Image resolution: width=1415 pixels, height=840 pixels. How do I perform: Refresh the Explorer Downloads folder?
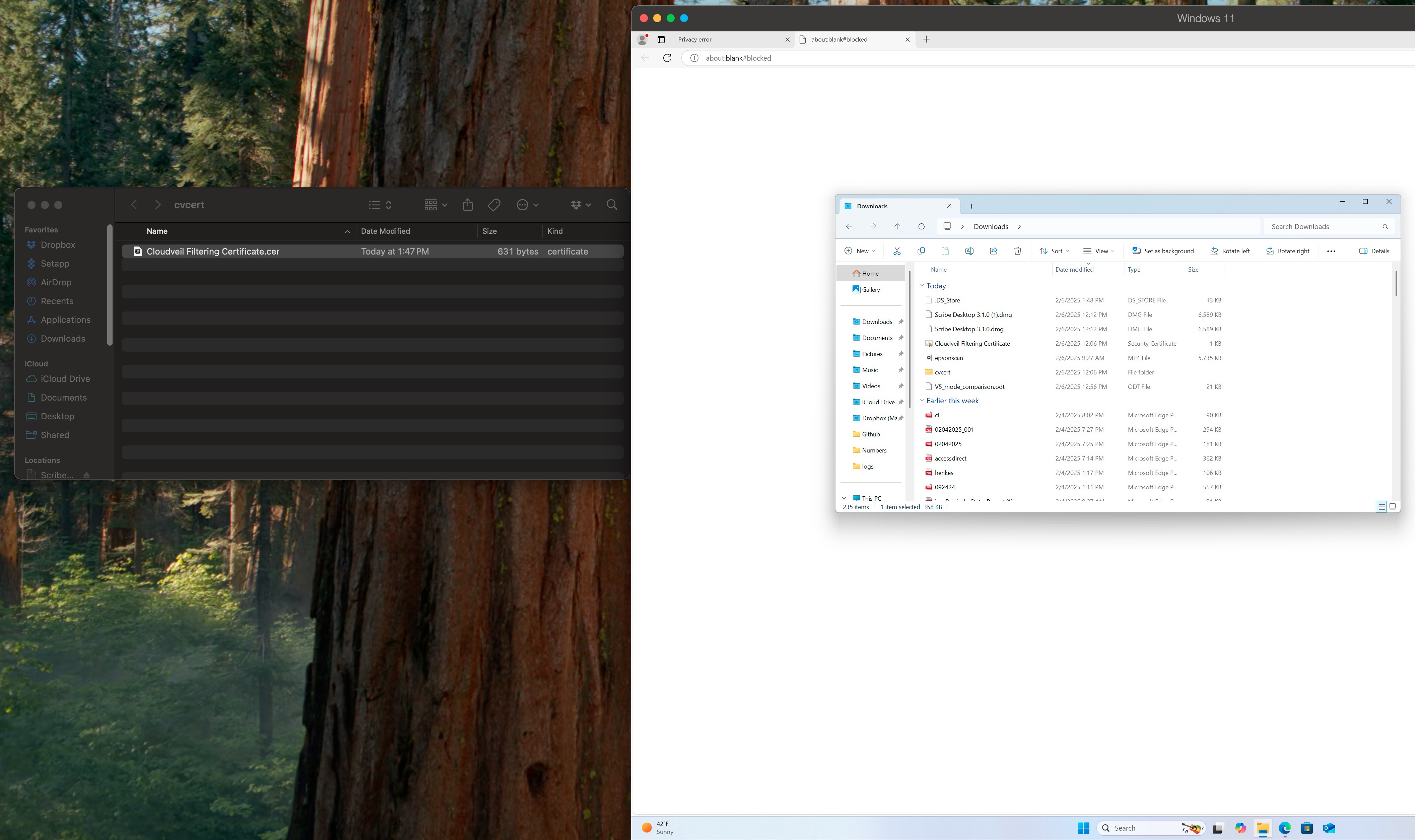tap(922, 226)
